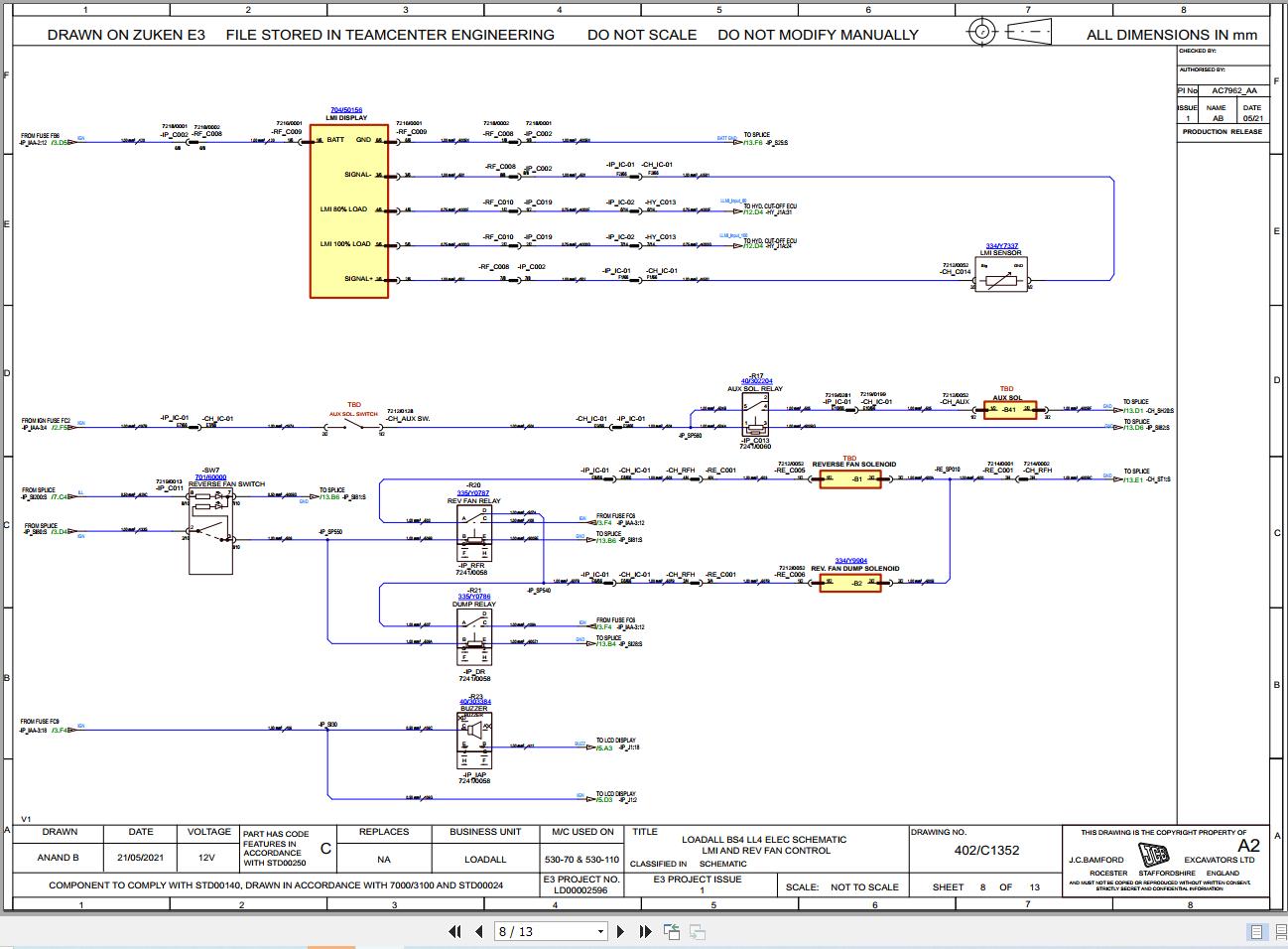1288x949 pixels.
Task: Click the projection symbol in header
Action: (1011, 32)
